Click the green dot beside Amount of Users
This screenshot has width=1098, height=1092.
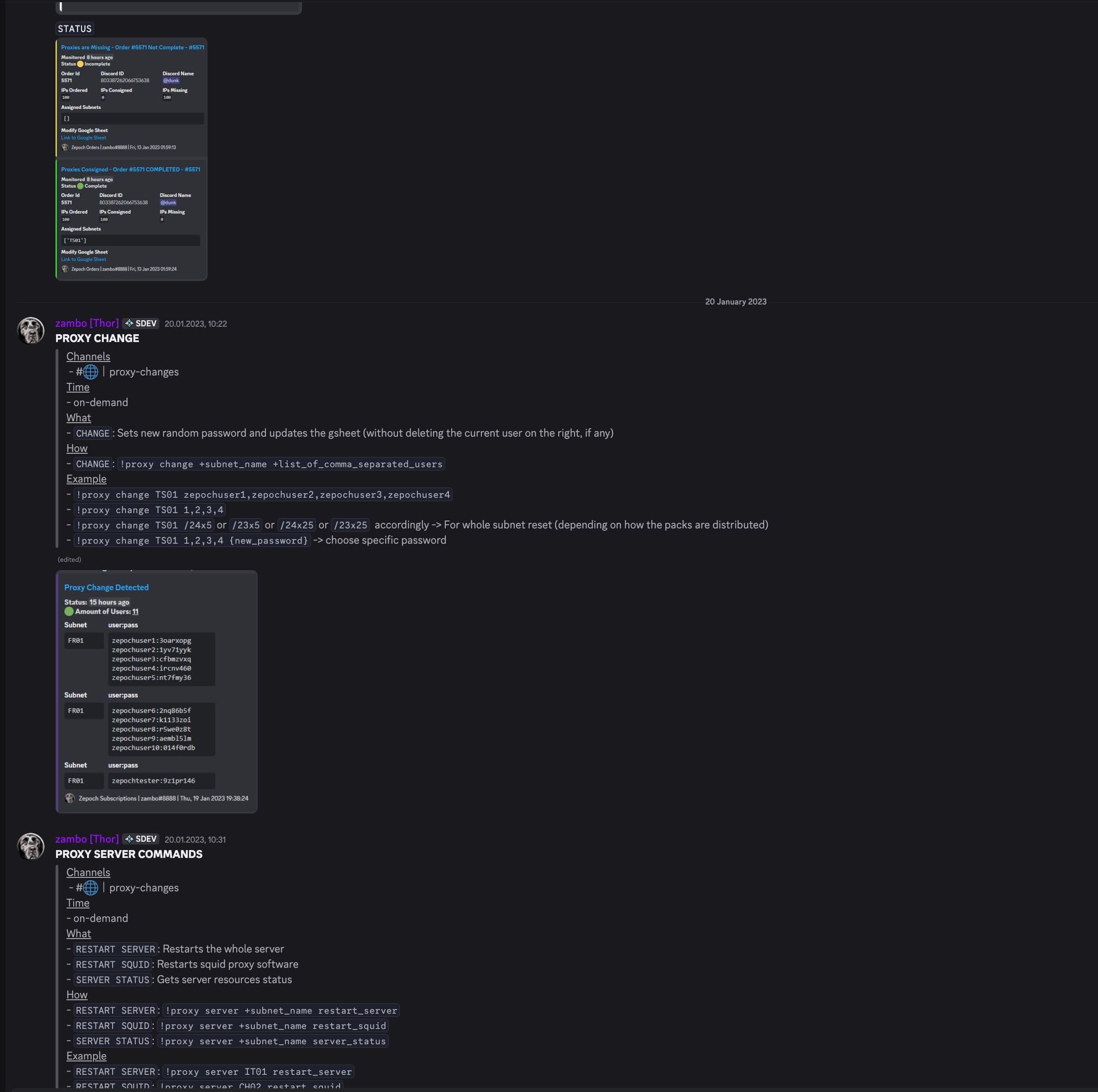click(69, 612)
